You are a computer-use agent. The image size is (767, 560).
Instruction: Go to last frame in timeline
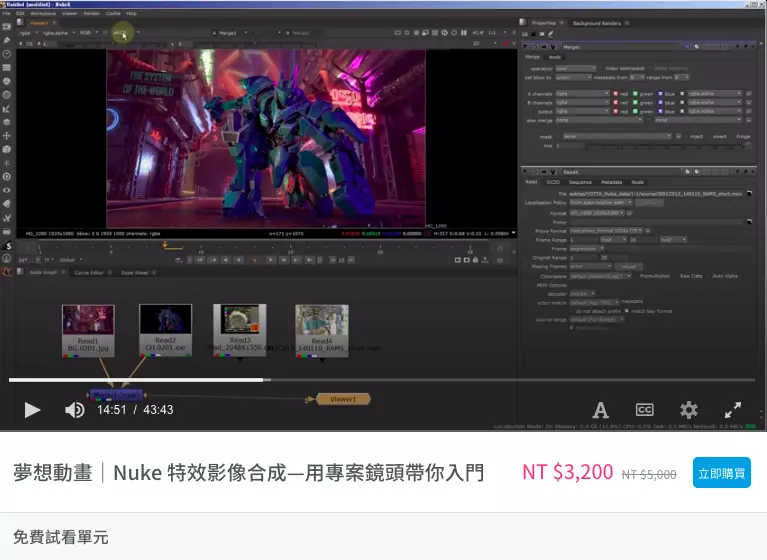pos(309,260)
